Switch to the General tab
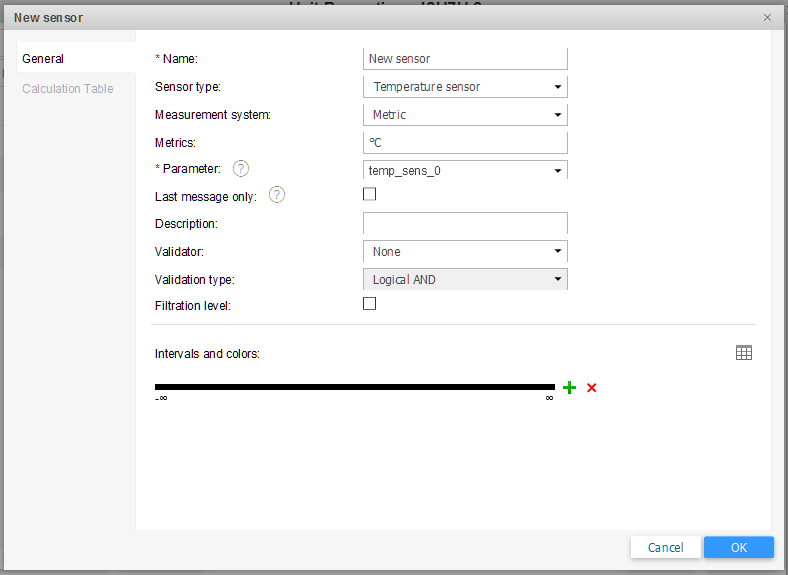The width and height of the screenshot is (788, 575). tap(43, 59)
